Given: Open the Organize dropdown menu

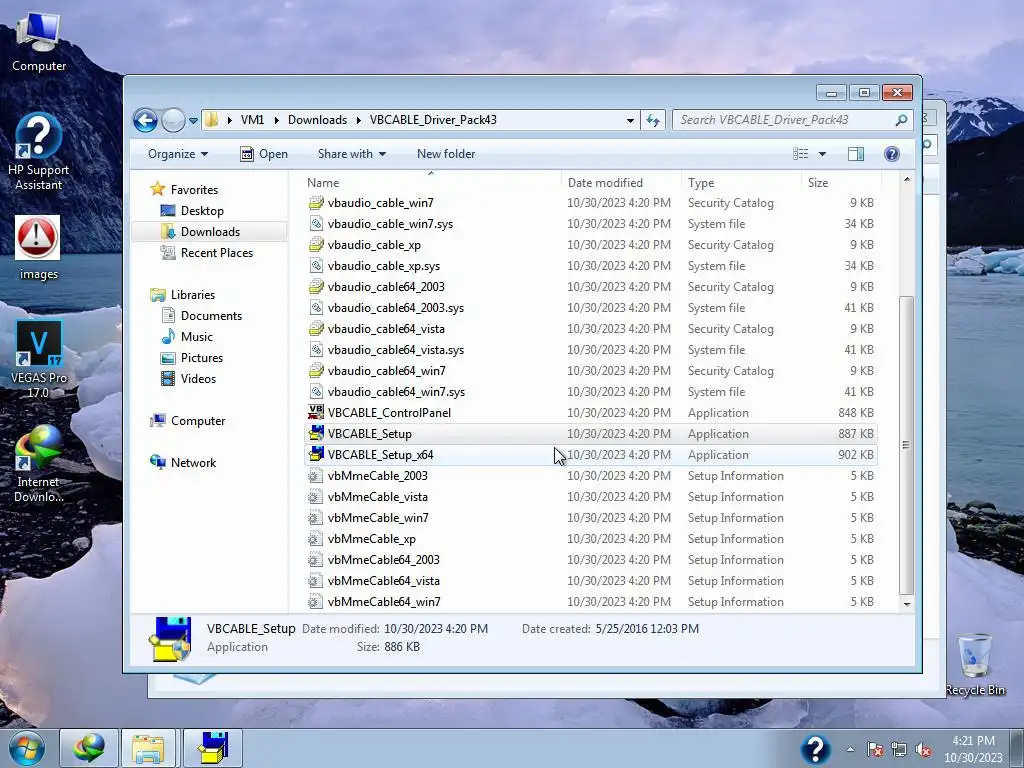Looking at the screenshot, I should pos(178,154).
